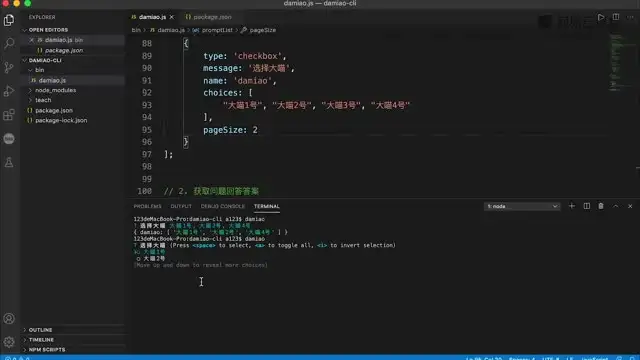
Task: Collapse the bin folder
Action: click(39, 70)
